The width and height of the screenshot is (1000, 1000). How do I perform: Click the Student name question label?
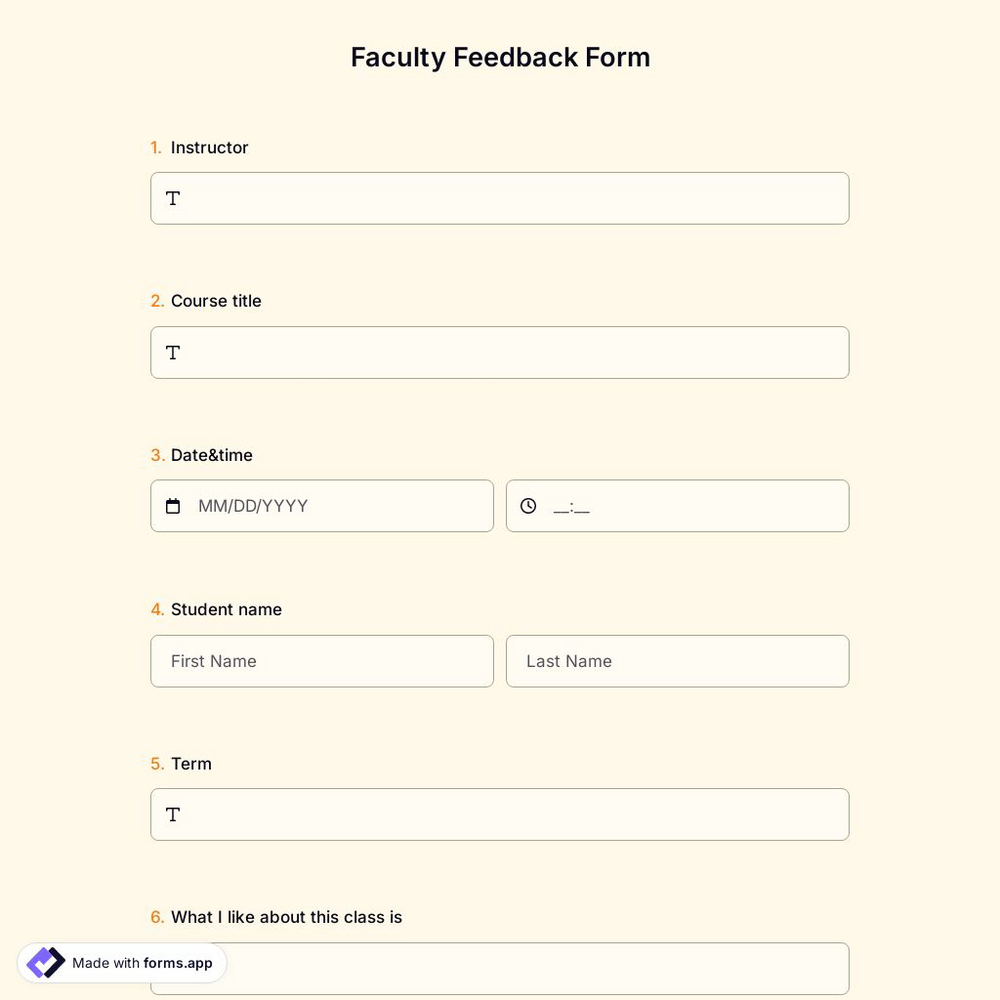click(226, 609)
